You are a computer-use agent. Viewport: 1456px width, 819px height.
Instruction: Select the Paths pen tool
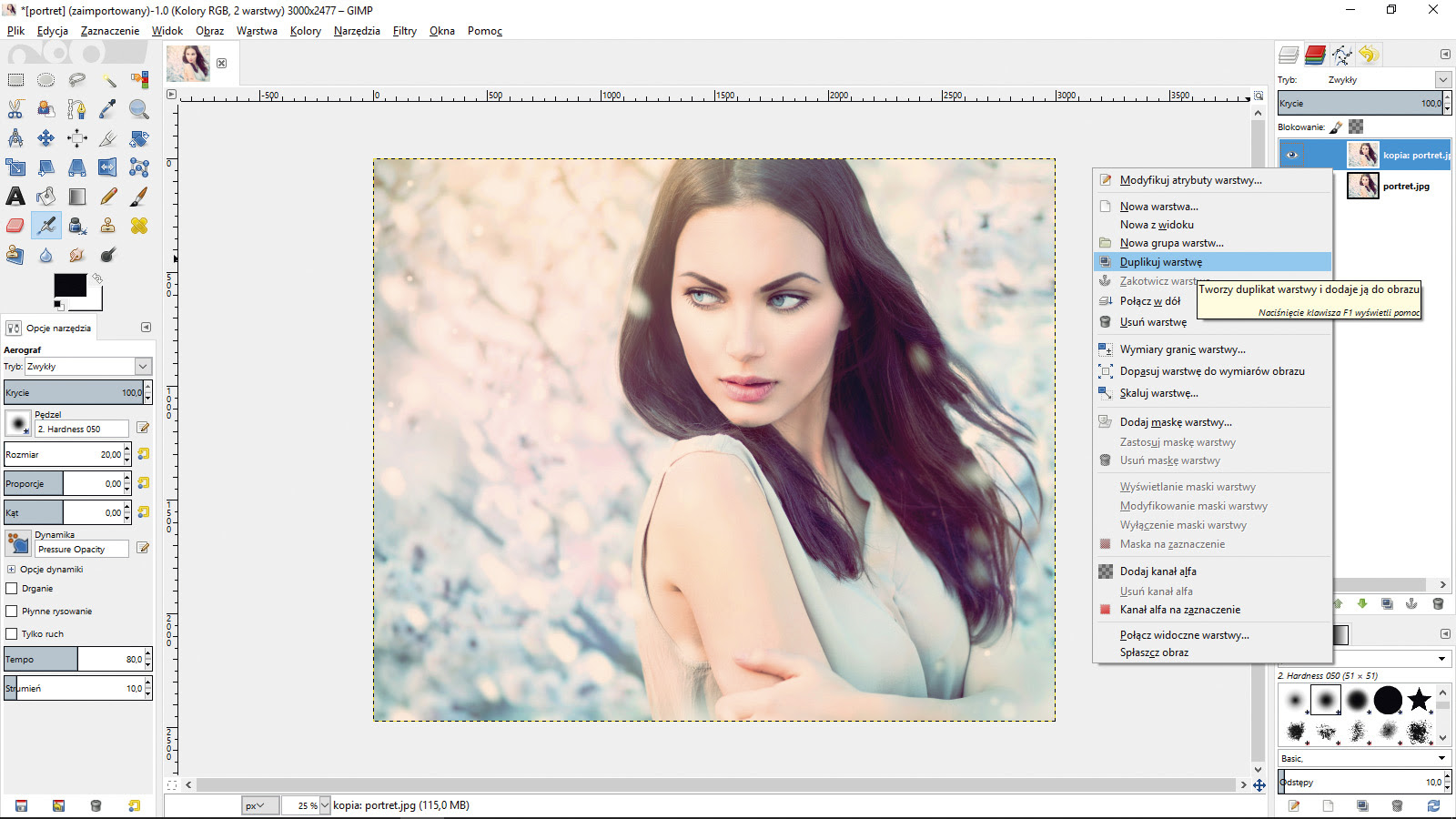[x=77, y=109]
